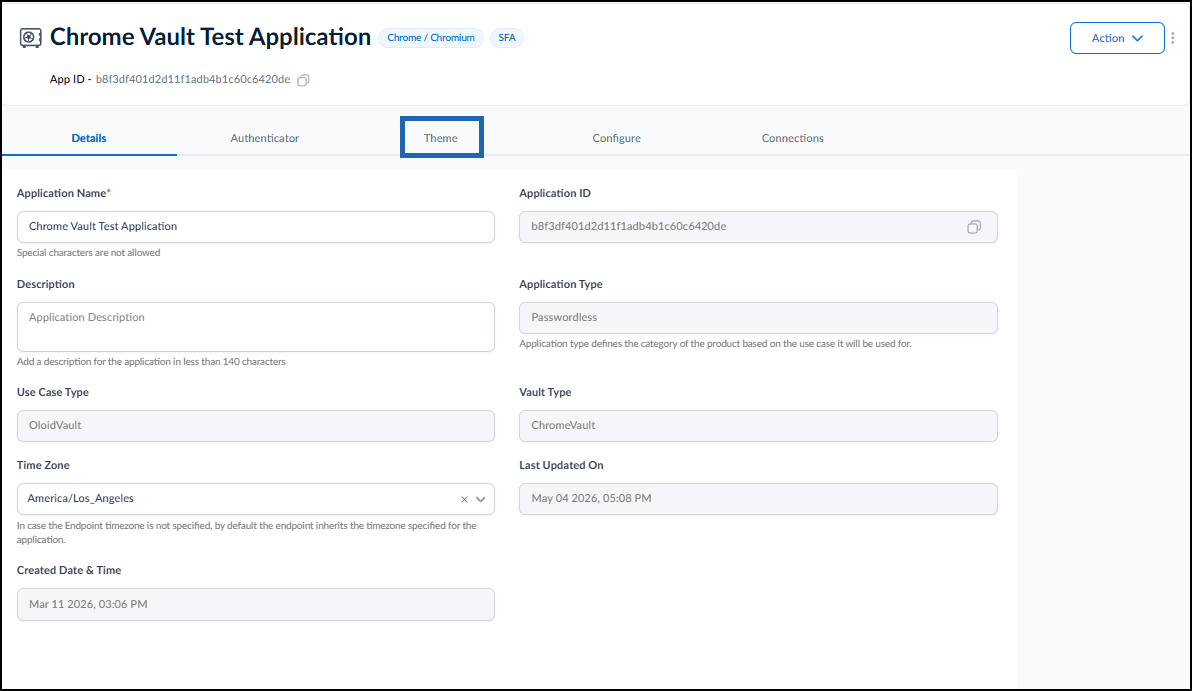This screenshot has width=1192, height=691.
Task: Click the application type definition hint
Action: coord(715,344)
